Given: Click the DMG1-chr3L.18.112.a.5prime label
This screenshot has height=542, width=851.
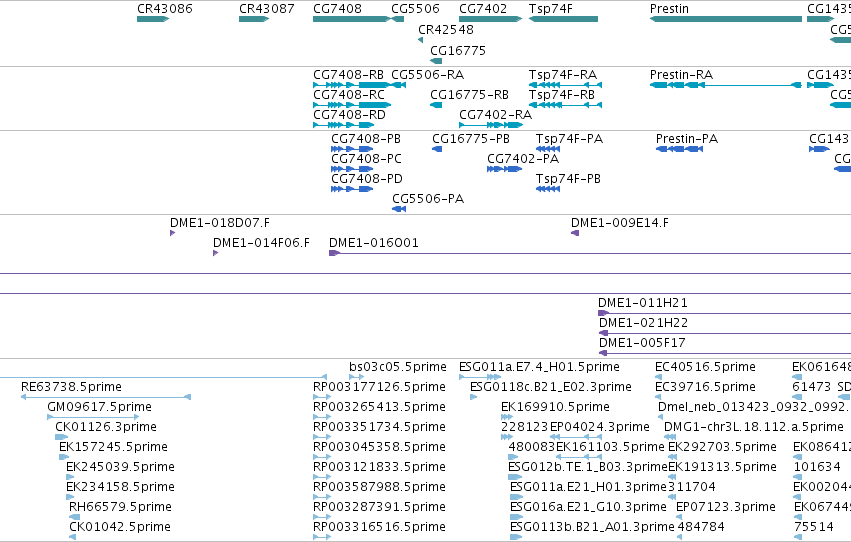Looking at the screenshot, I should coord(754,427).
